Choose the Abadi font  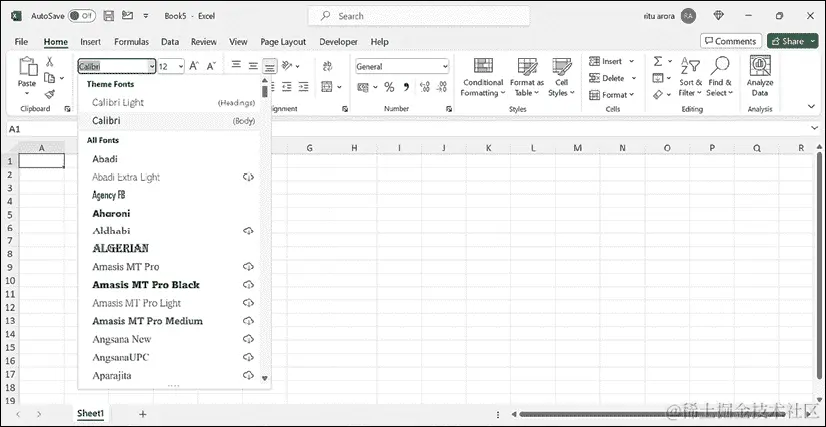pos(170,159)
